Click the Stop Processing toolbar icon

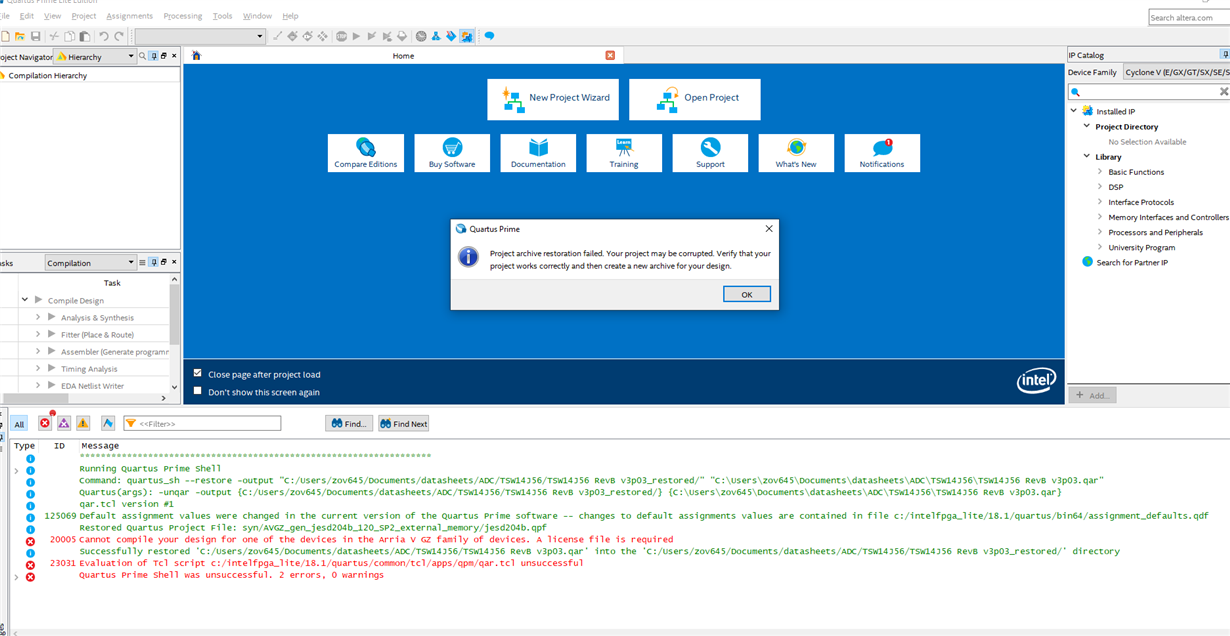tap(341, 36)
